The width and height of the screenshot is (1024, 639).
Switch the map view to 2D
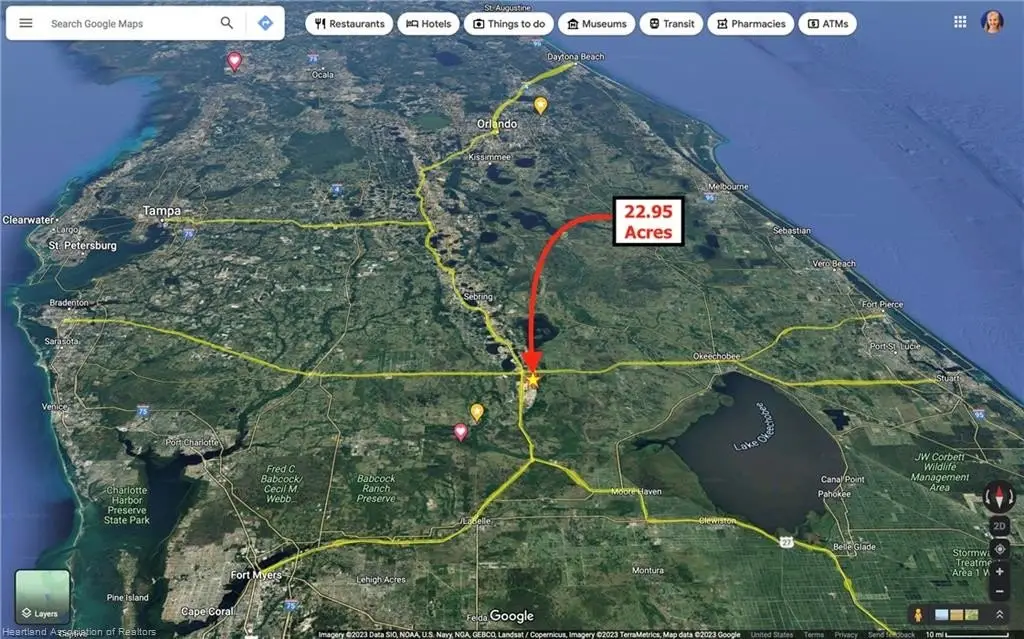pyautogui.click(x=999, y=526)
